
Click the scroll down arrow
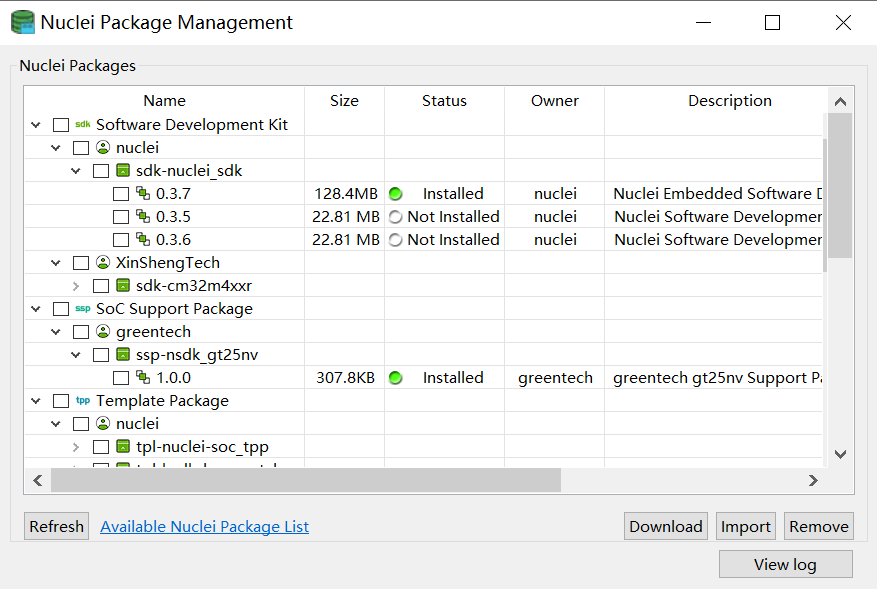(x=840, y=454)
